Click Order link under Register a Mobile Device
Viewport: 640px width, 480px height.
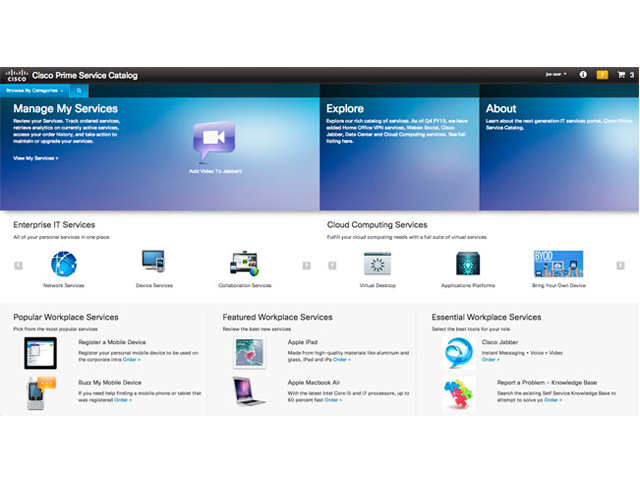[131, 360]
